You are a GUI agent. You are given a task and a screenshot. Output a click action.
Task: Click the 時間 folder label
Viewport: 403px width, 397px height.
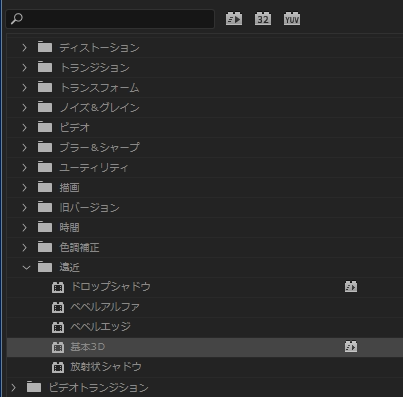(x=69, y=228)
